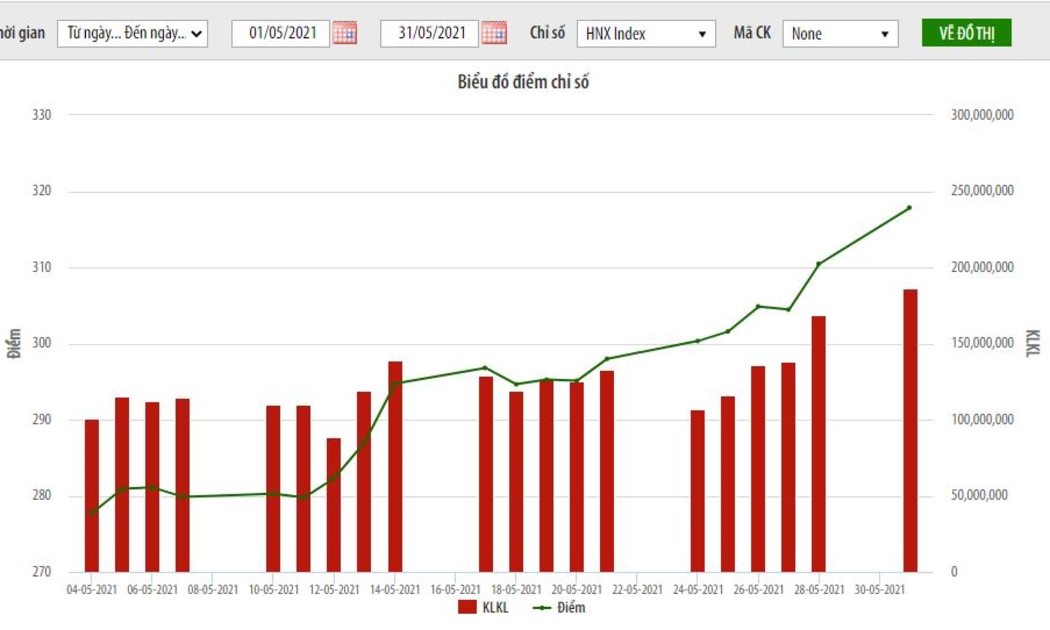Toggle the KLKL legend entry
This screenshot has width=1050, height=630.
pyautogui.click(x=483, y=607)
